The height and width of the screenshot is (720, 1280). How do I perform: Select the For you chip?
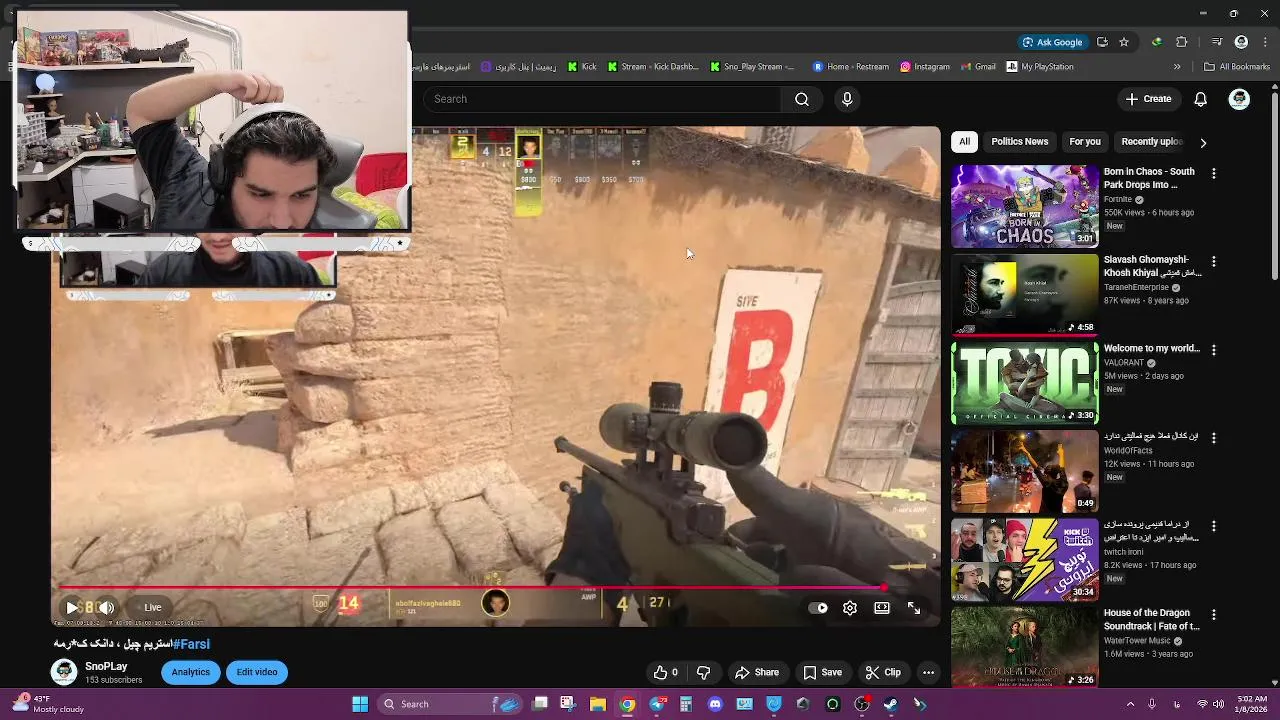pyautogui.click(x=1085, y=142)
